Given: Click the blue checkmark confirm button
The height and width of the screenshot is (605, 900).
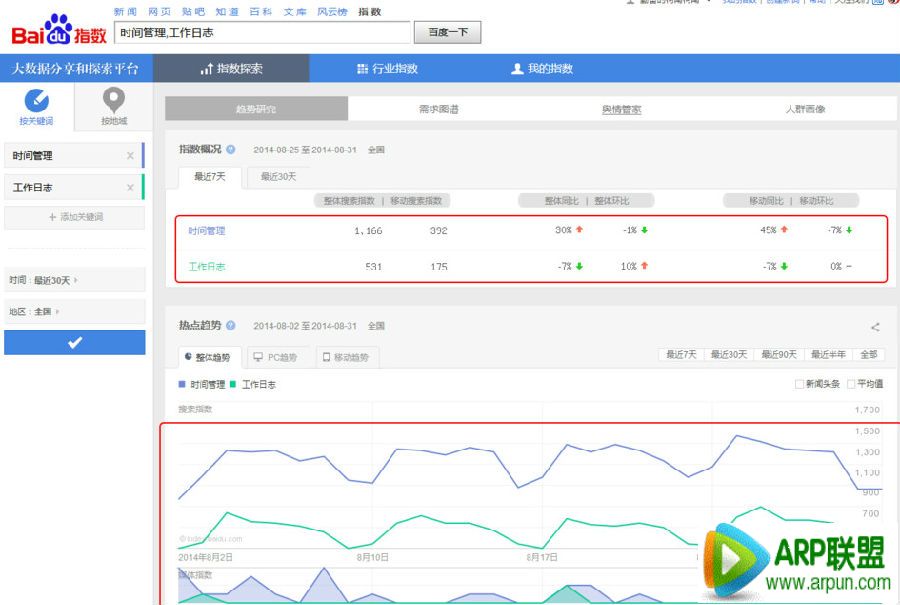Looking at the screenshot, I should (x=75, y=342).
